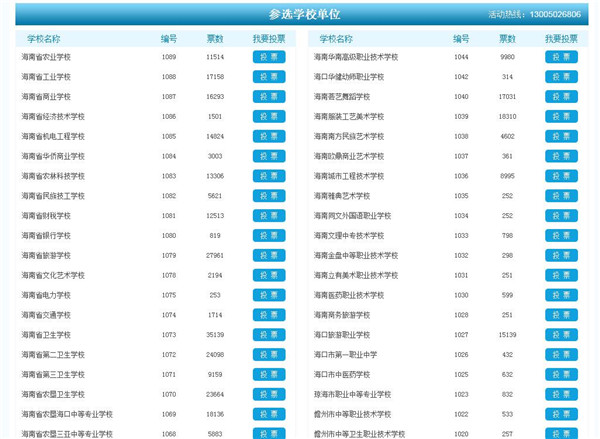Vote for 海口市第一职业中学 (No. 1026)
Viewport: 600px width, 439px height.
point(561,355)
